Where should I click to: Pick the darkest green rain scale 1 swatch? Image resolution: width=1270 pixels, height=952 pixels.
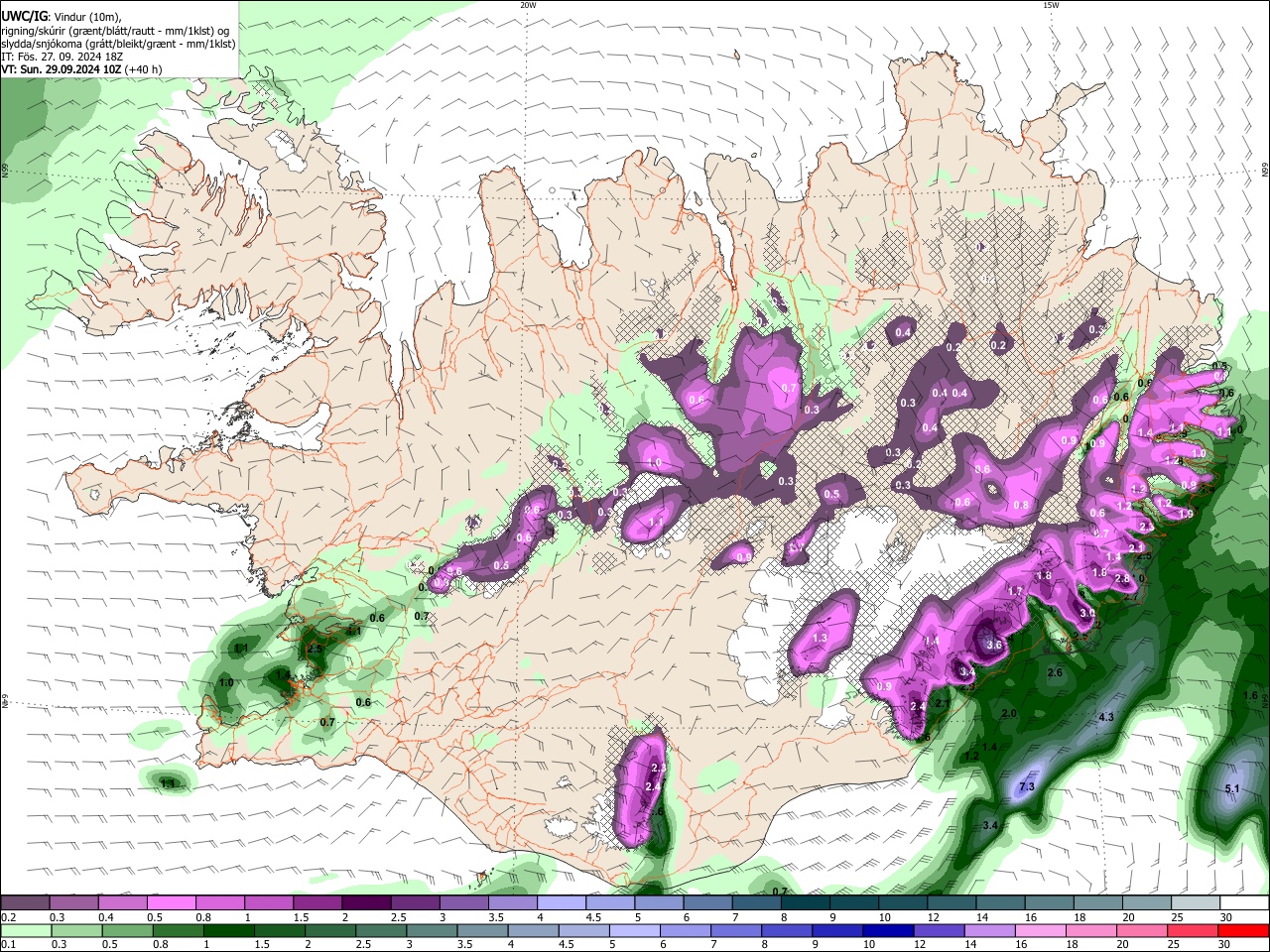pos(228,931)
